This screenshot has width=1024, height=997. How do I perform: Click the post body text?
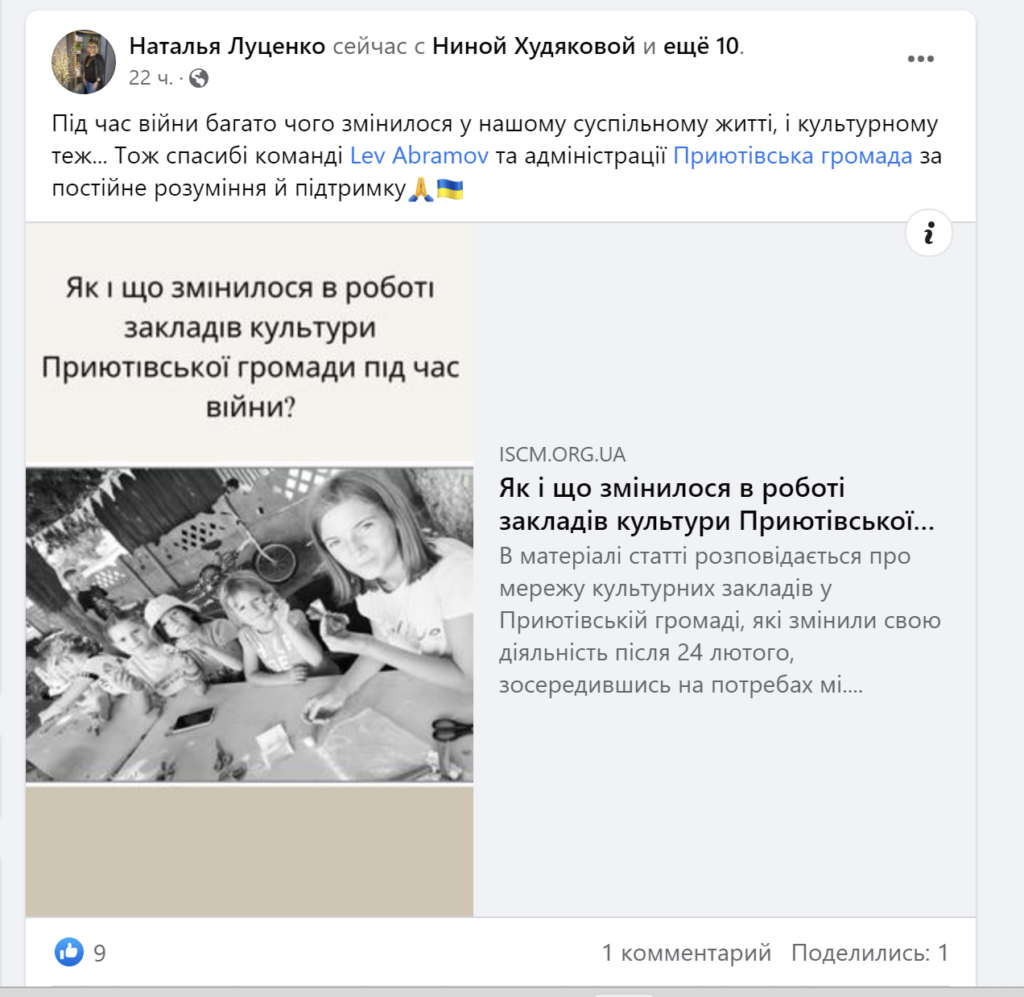496,155
